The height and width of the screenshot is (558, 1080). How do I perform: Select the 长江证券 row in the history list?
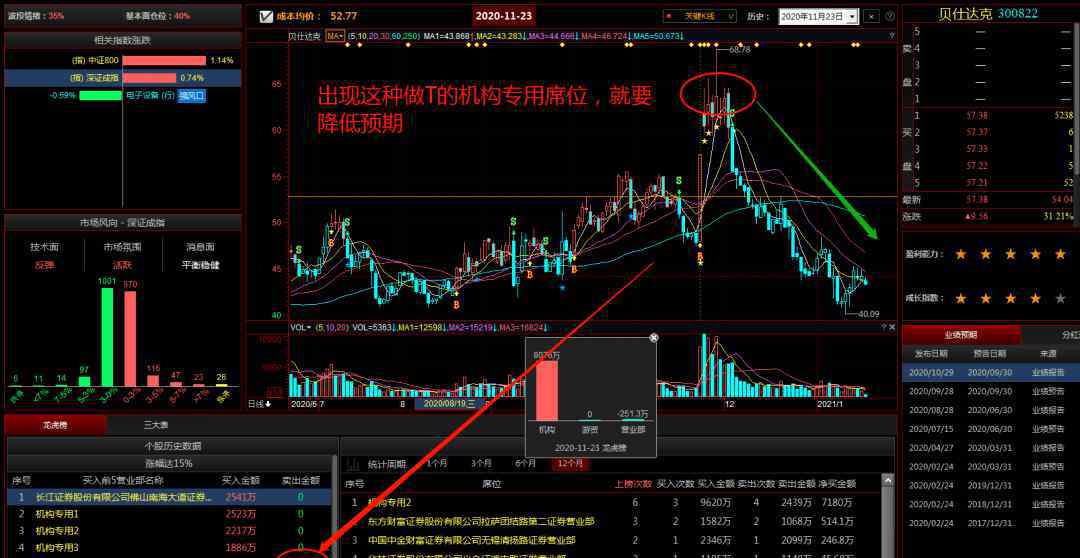pos(169,497)
